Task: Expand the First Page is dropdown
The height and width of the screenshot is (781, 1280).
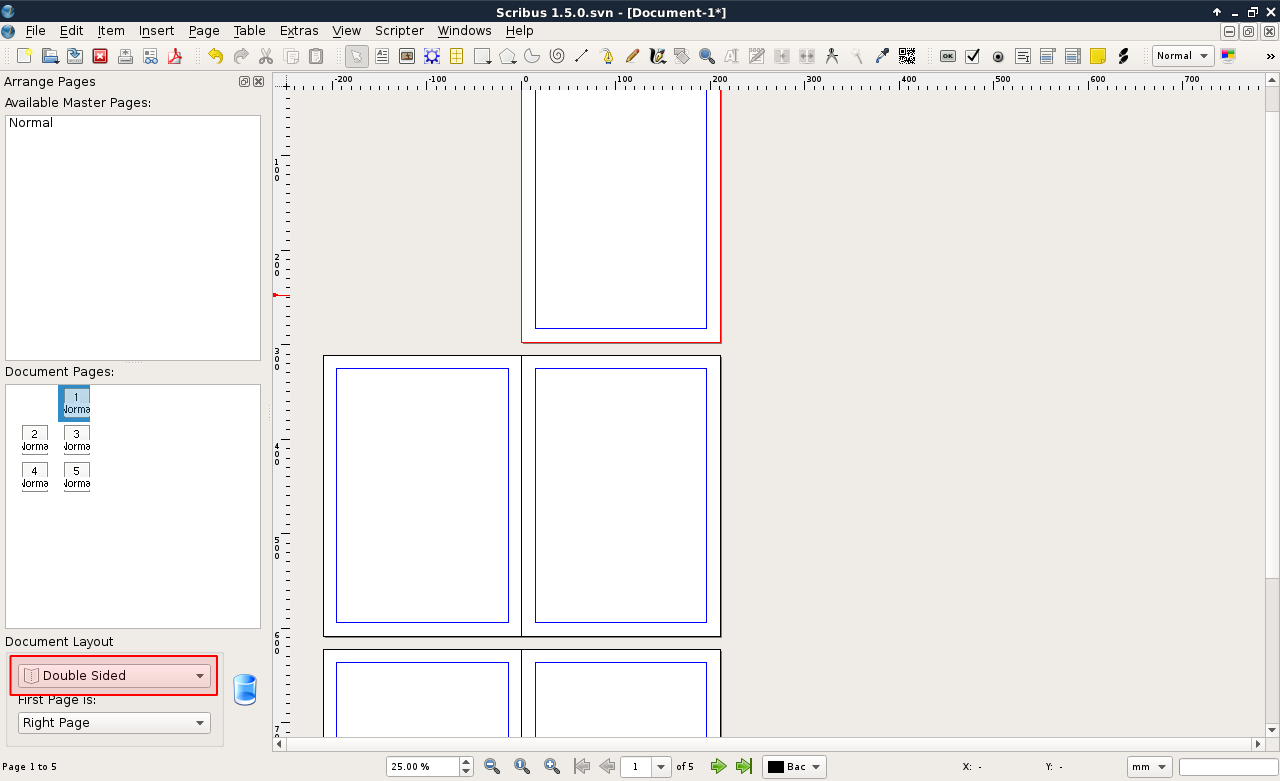Action: pos(114,723)
